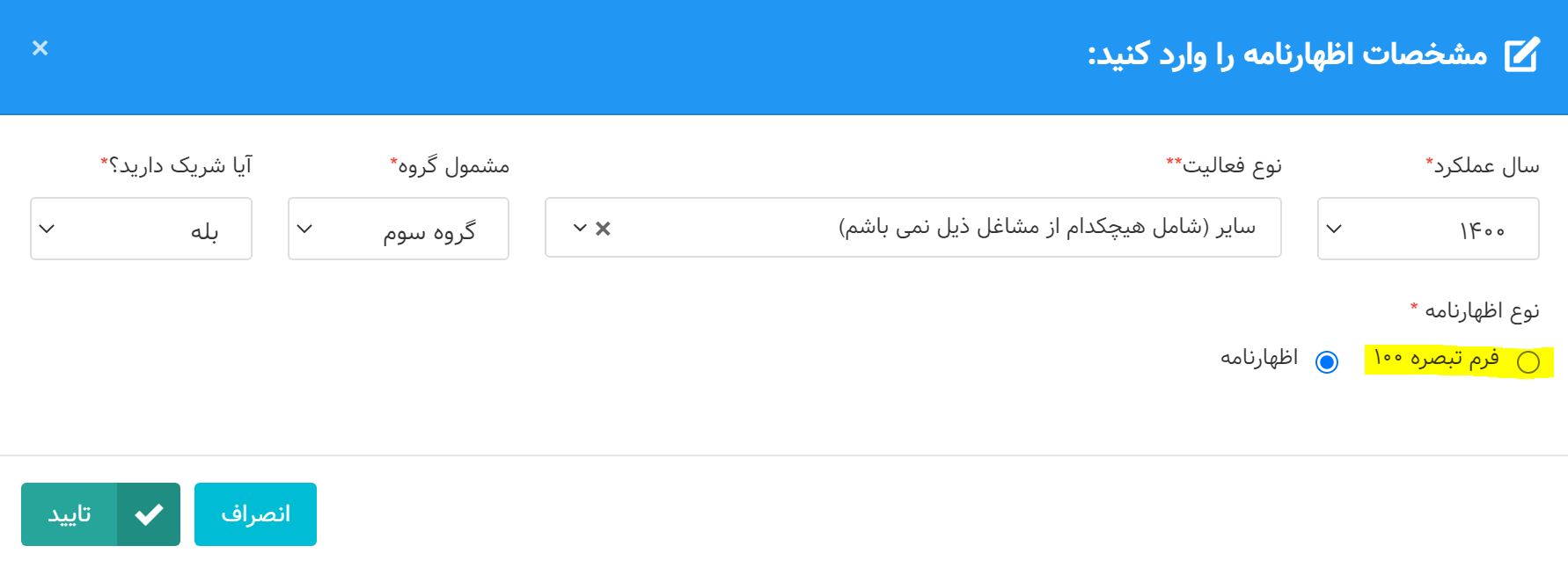Click the chevron arrow in the نوع فعالیت field
Screen dimensions: 1568x568
coord(580,229)
